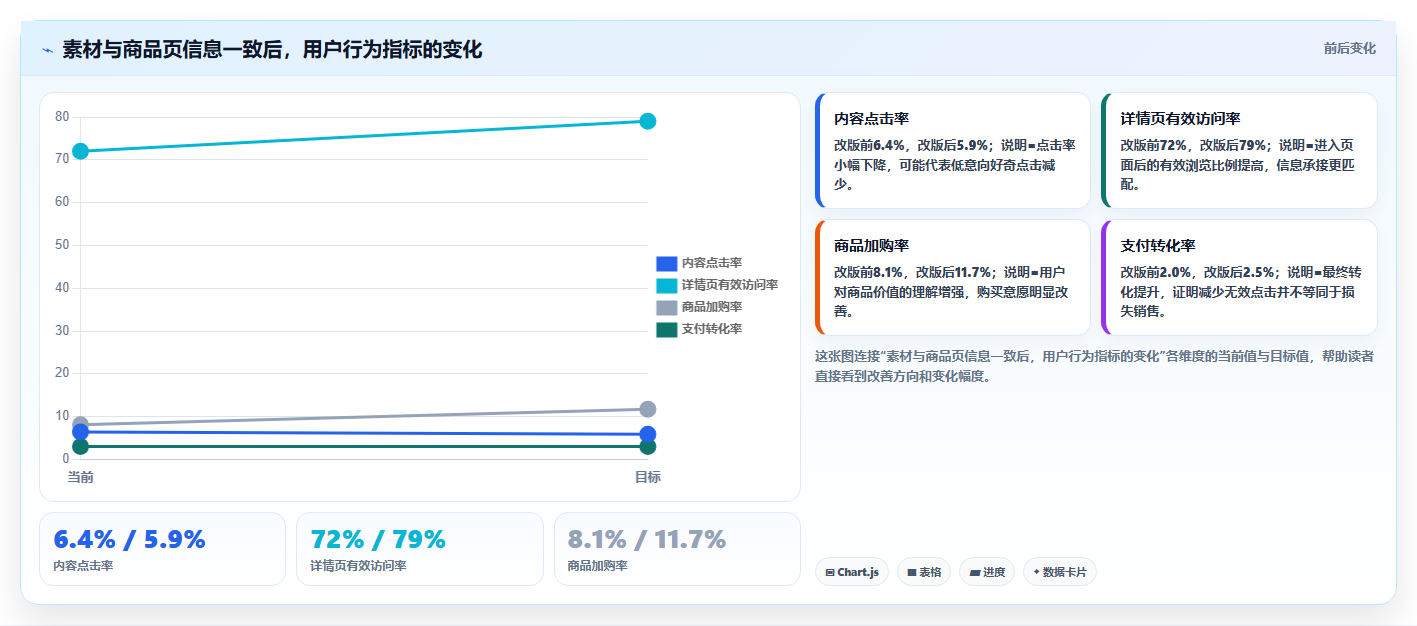Click 内容点击率 label under 6.4% stat
The width and height of the screenshot is (1417, 626).
(83, 566)
